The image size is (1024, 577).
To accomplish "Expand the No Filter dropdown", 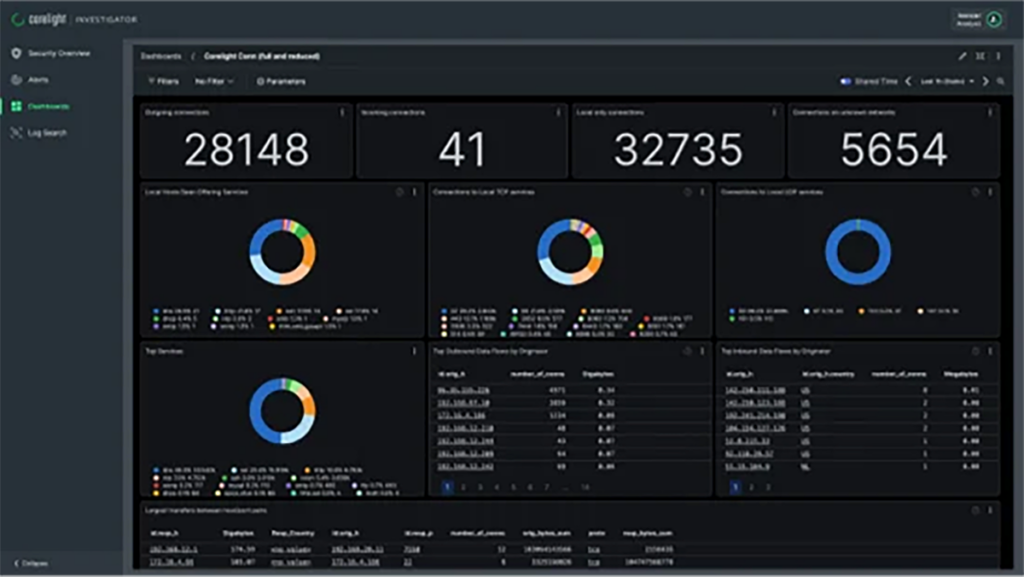I will pos(214,81).
